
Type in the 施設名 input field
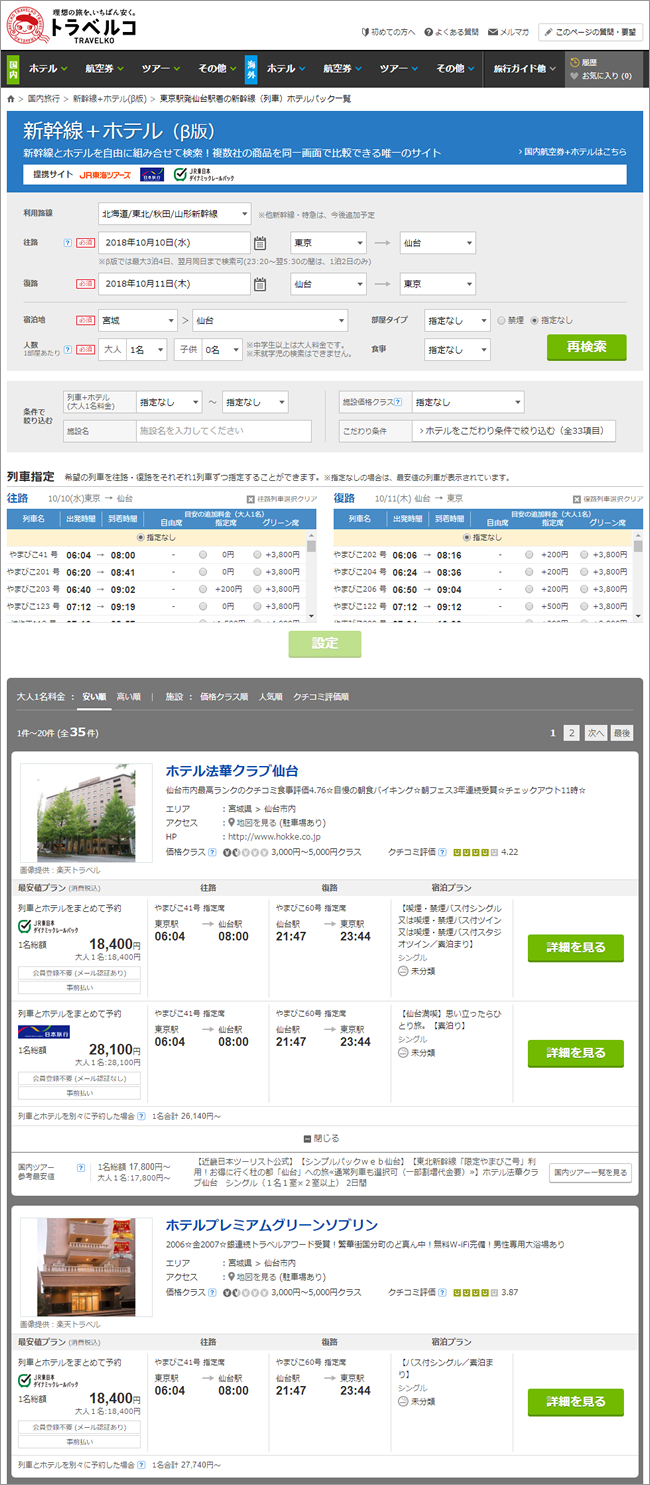(x=223, y=431)
